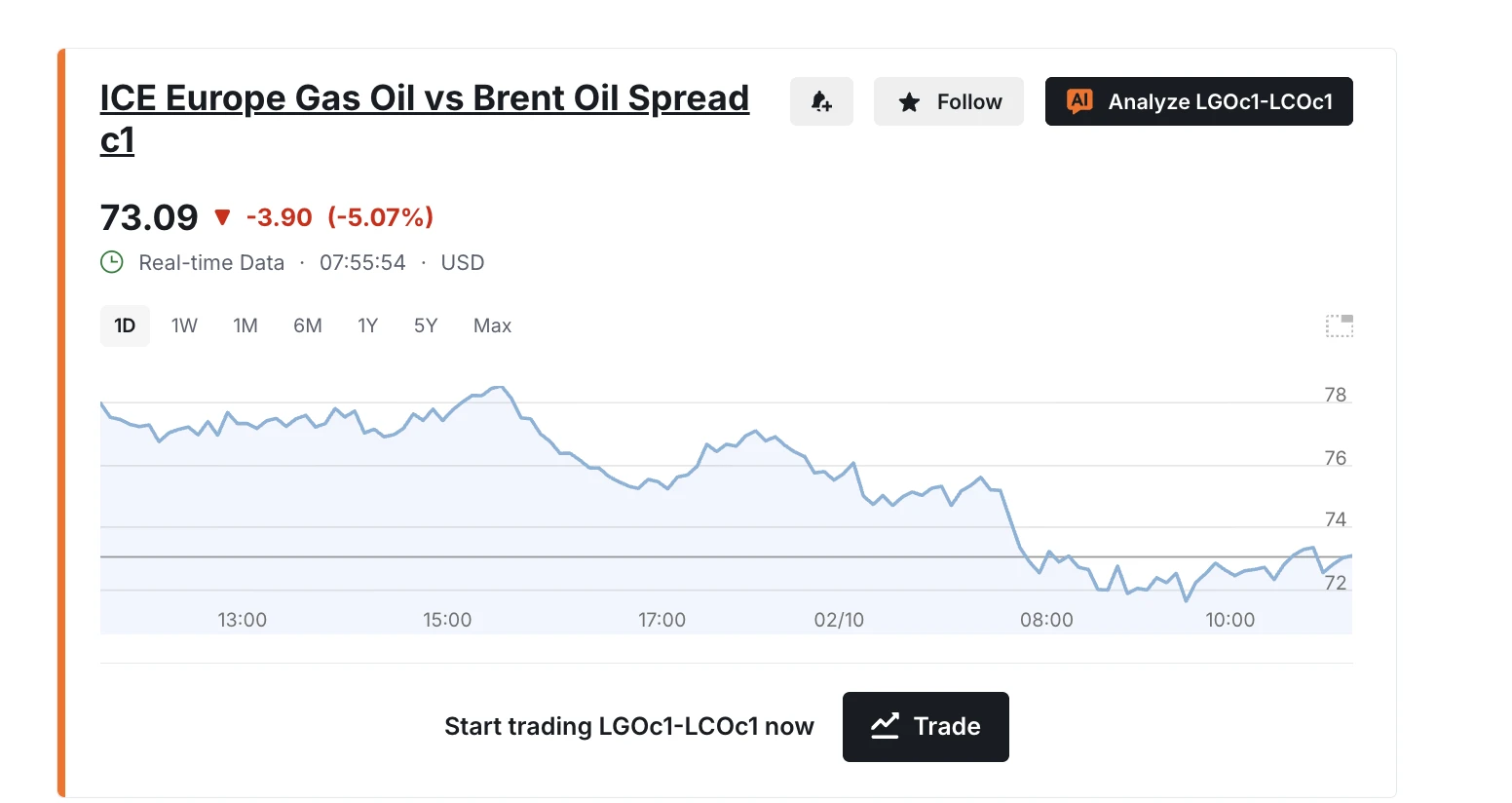Open ICE Europe Gas Oil vs Brent title link
1512x803 pixels.
pyautogui.click(x=425, y=119)
